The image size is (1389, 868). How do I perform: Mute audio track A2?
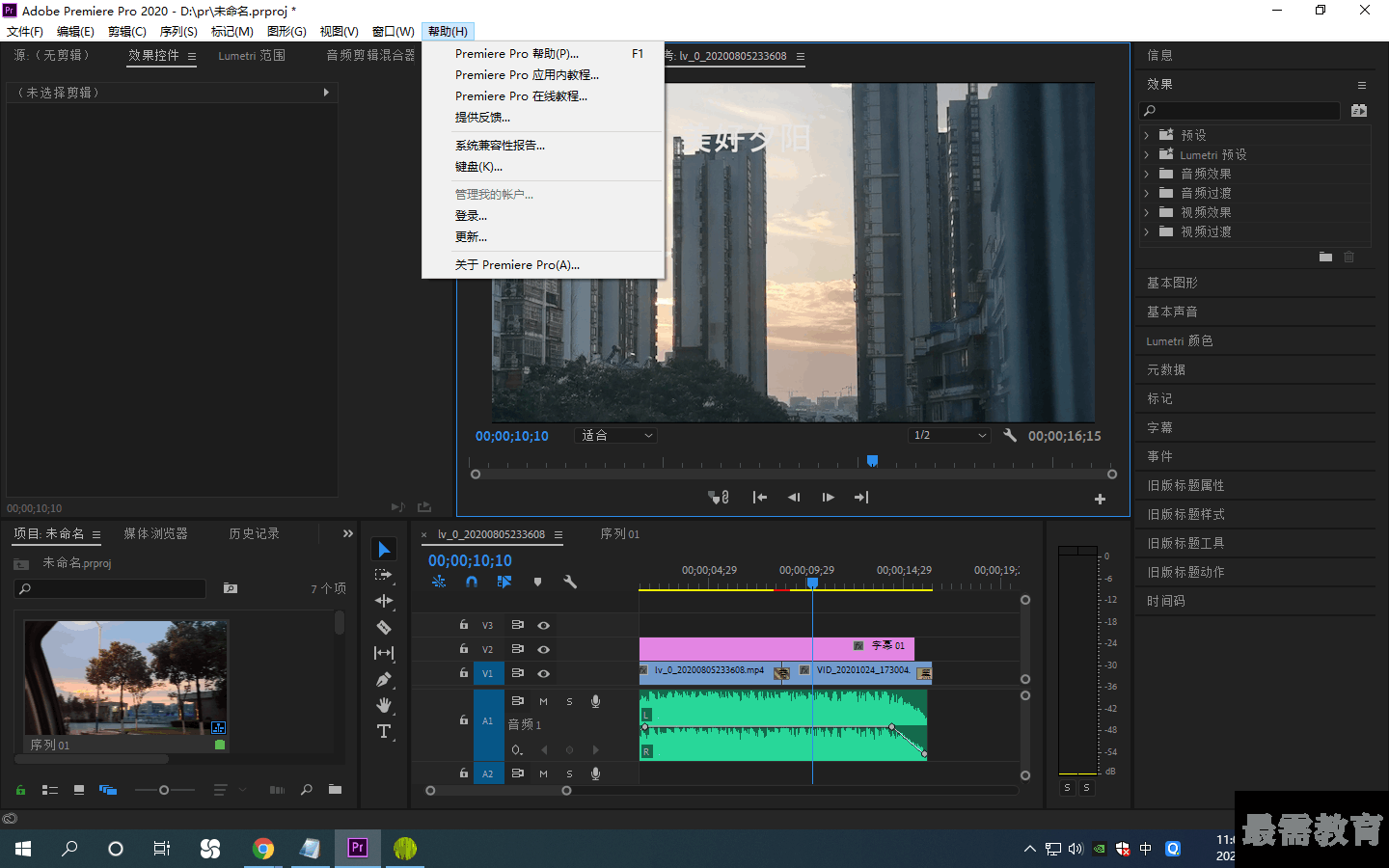coord(543,773)
